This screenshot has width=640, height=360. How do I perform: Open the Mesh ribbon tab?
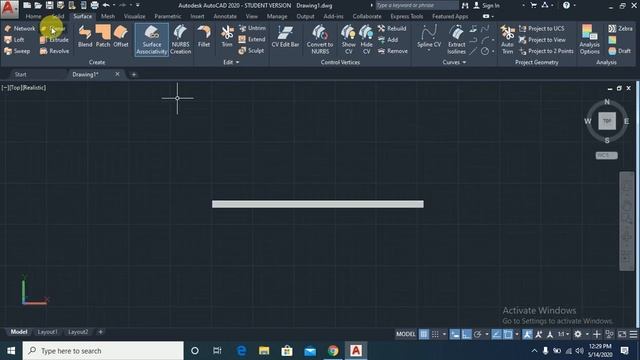point(108,16)
